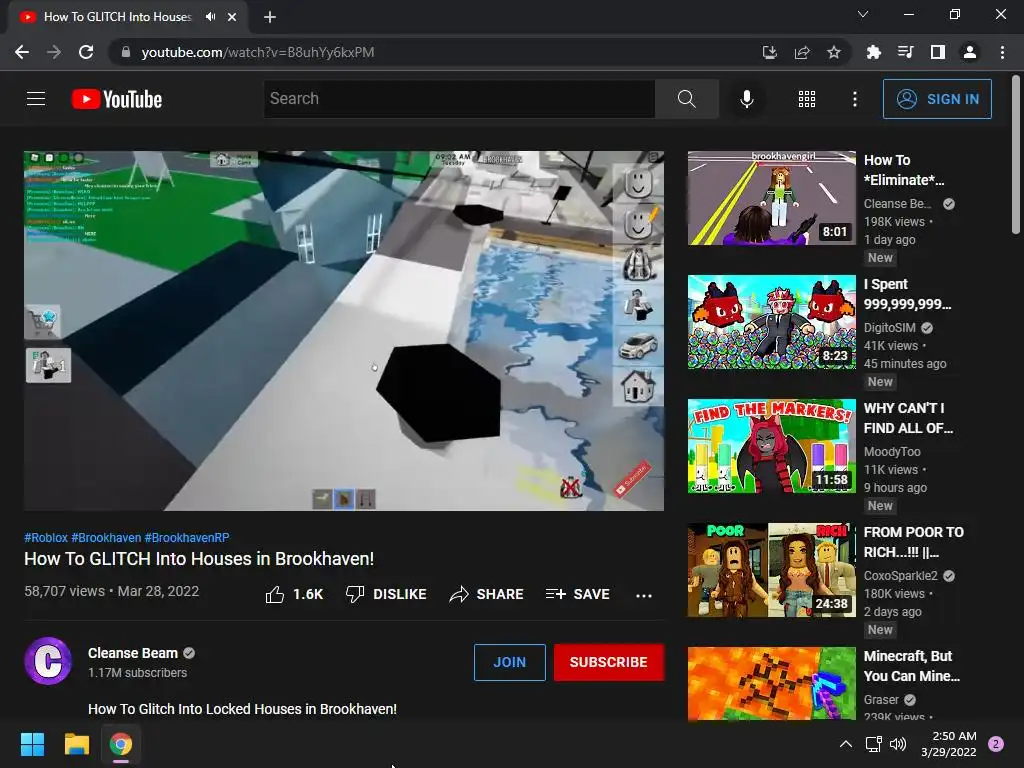Go back with browser back arrow
This screenshot has height=768, width=1024.
click(x=22, y=52)
